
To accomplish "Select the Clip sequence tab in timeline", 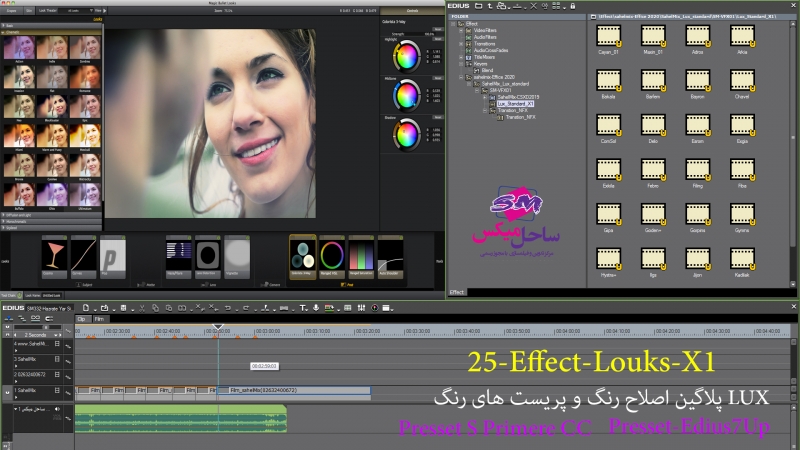I will 82,319.
